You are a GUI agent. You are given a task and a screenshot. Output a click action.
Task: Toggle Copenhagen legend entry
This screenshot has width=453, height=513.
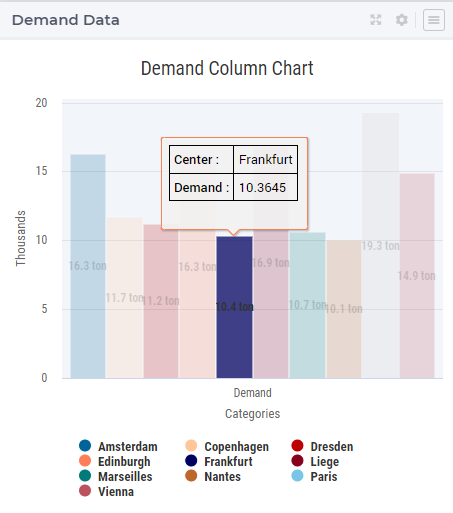pyautogui.click(x=227, y=446)
